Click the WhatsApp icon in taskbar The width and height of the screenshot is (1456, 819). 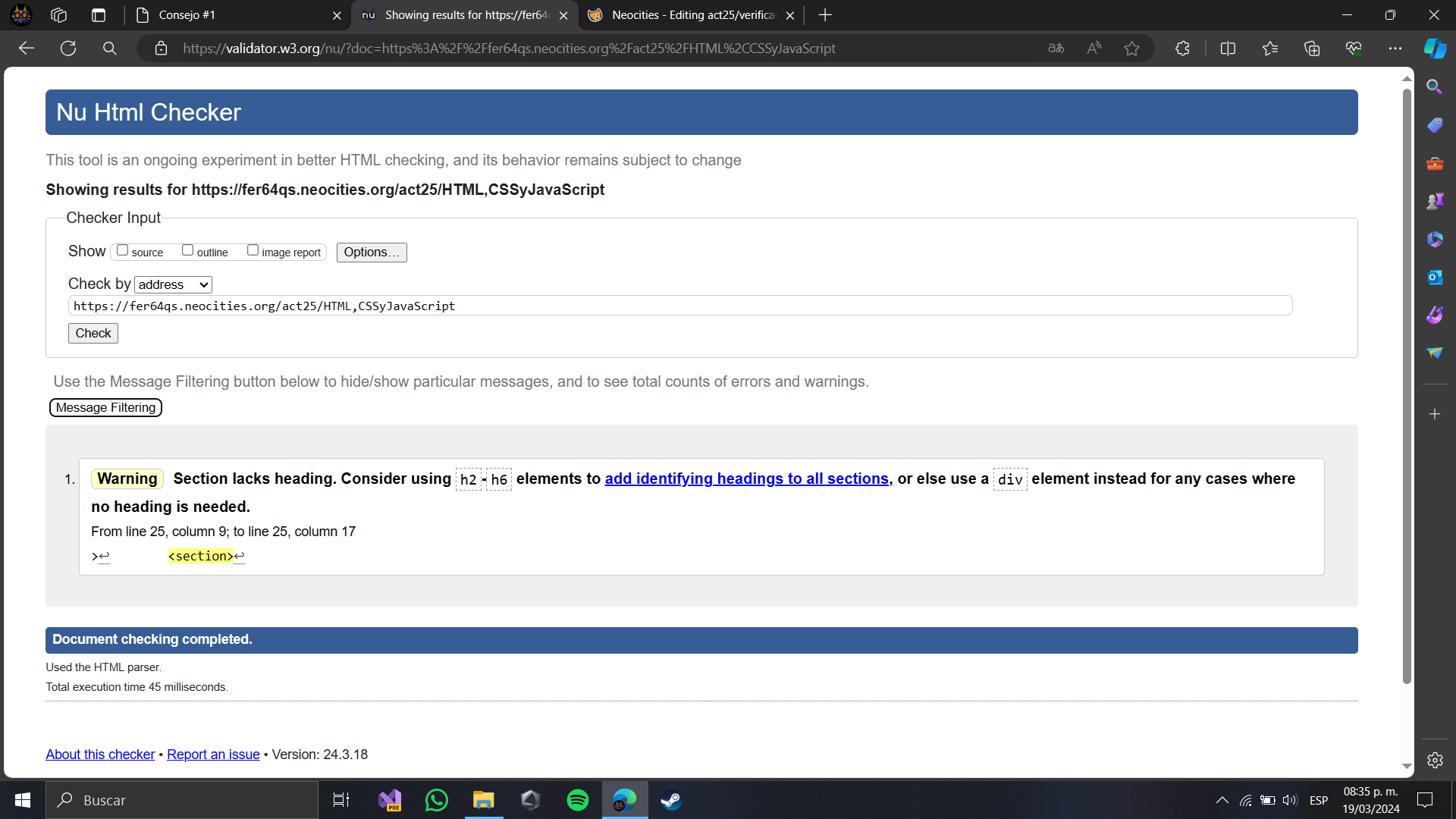point(437,799)
